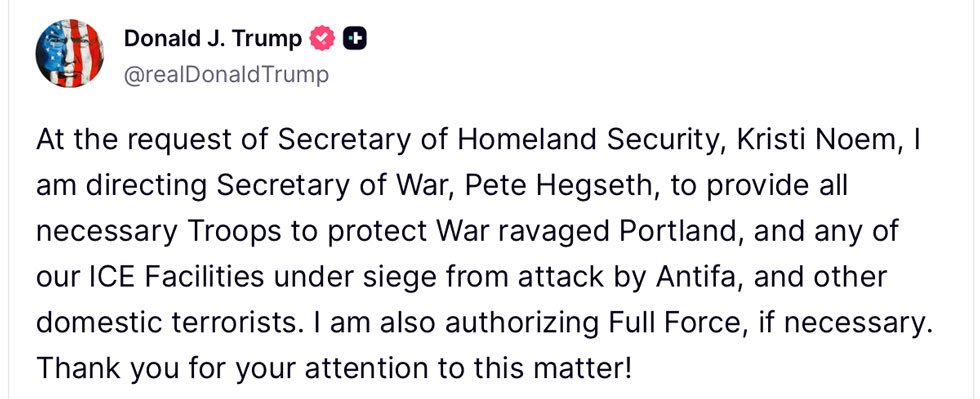Click the word Portland in the post

pyautogui.click(x=680, y=232)
